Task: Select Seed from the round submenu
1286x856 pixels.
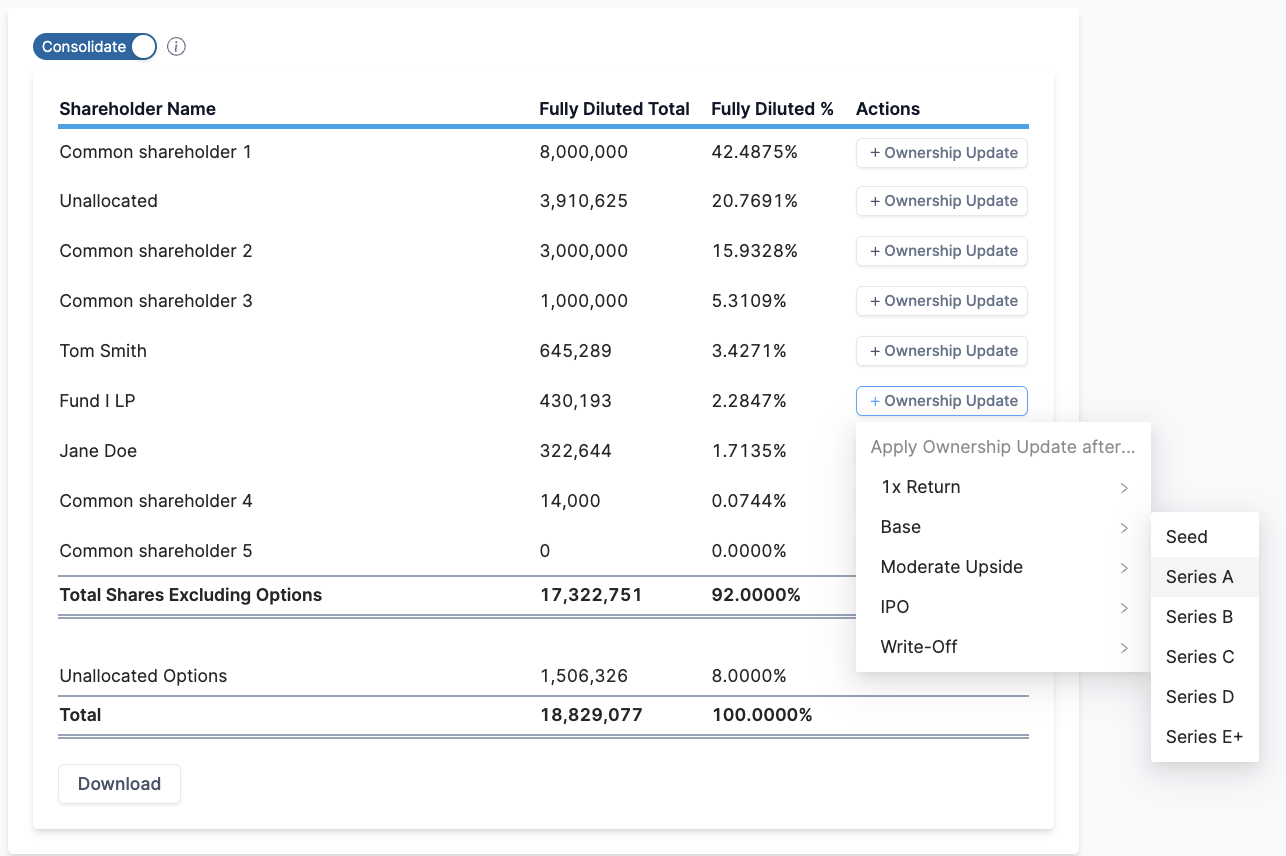Action: [x=1187, y=537]
